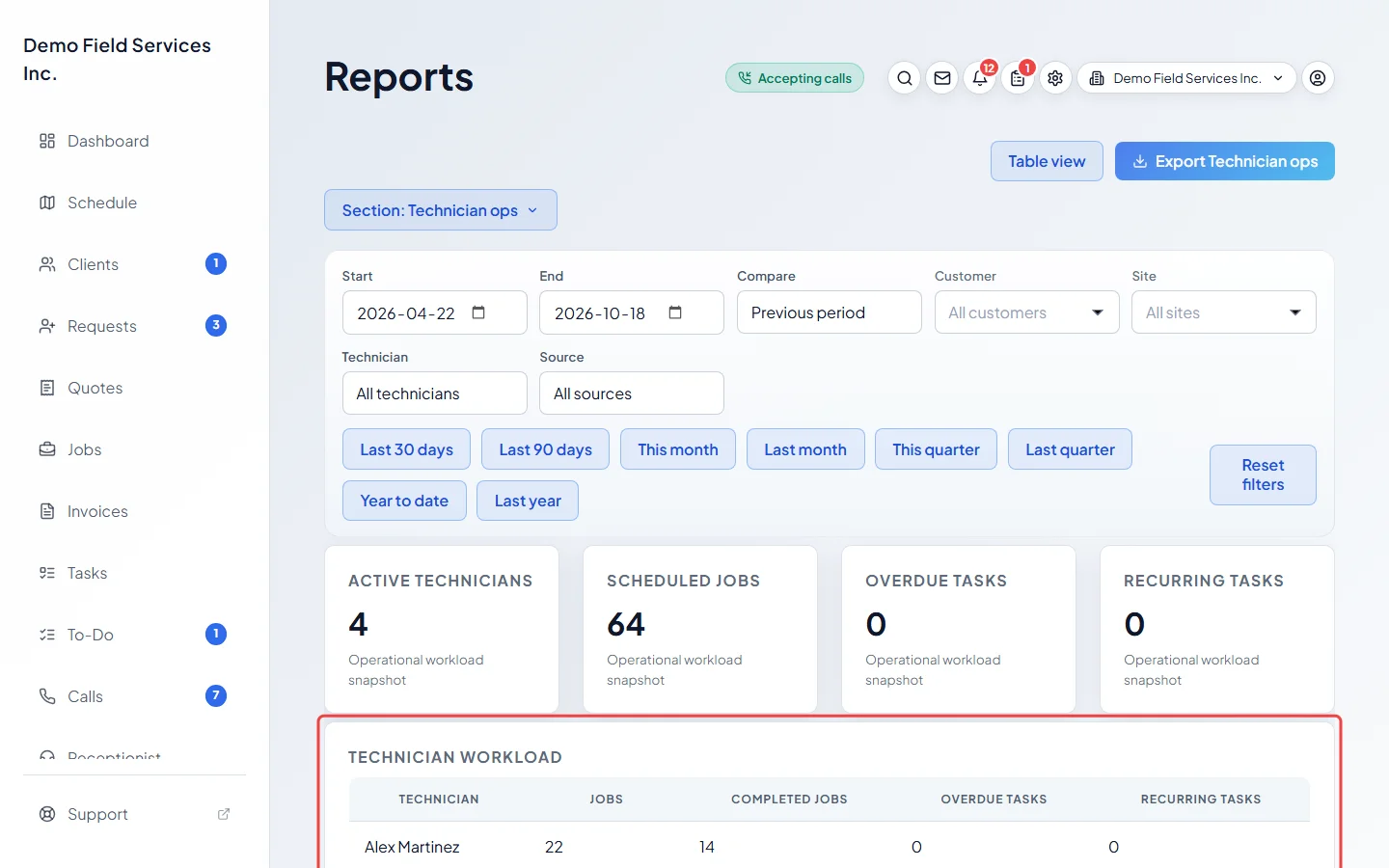Open the All sites dropdown
This screenshot has height=868, width=1389.
click(1223, 312)
